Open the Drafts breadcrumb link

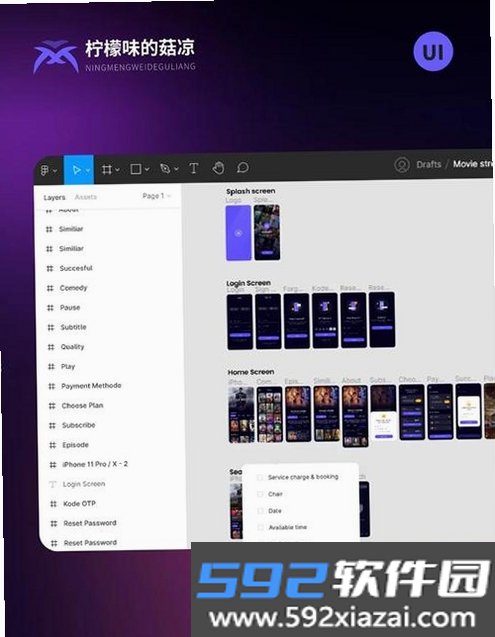[429, 165]
